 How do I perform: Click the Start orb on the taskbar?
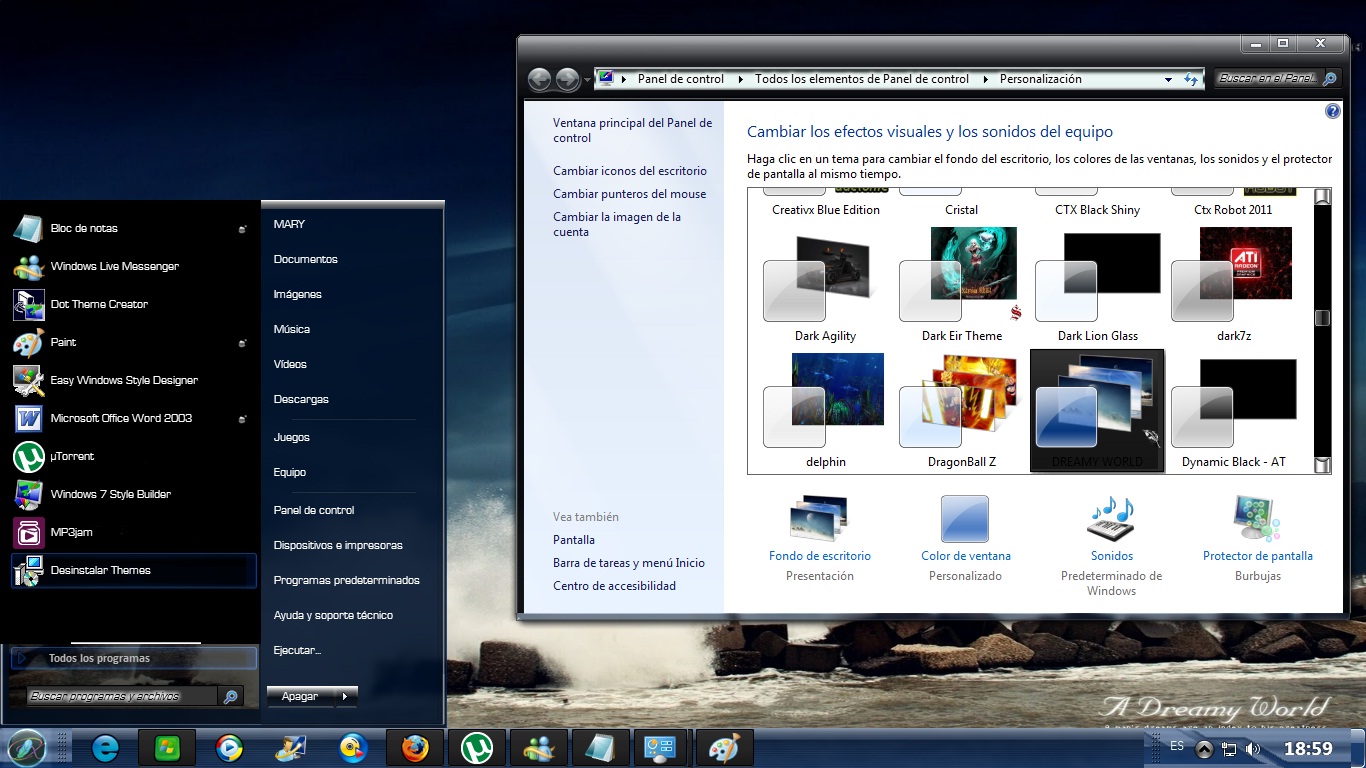coord(25,747)
